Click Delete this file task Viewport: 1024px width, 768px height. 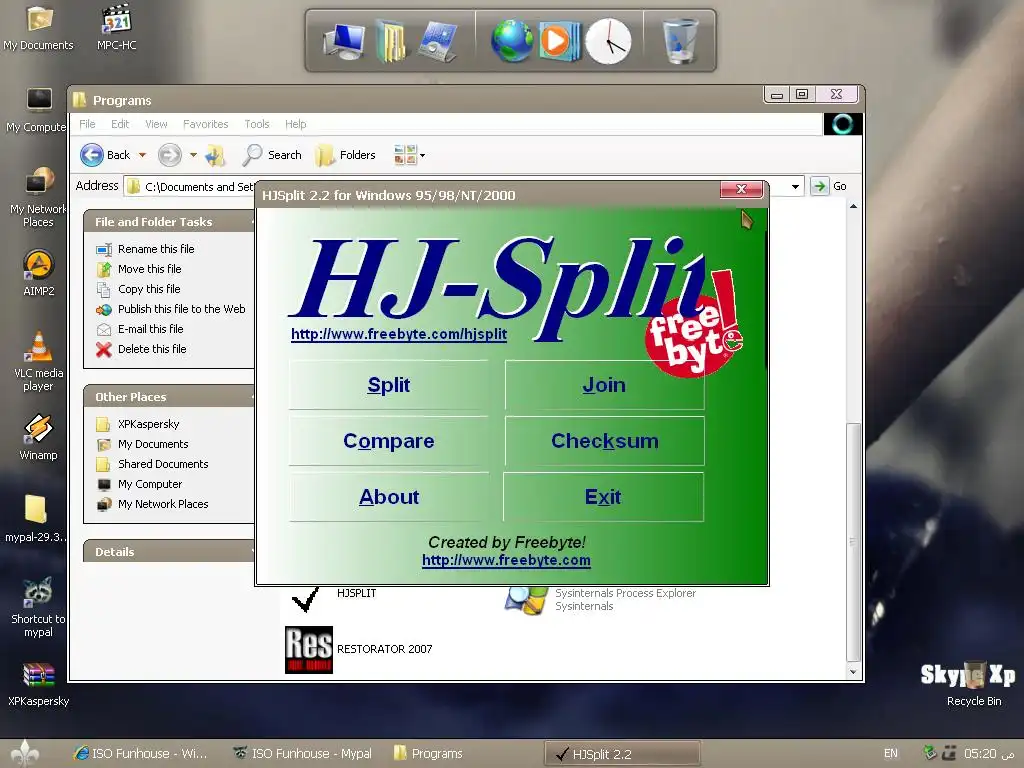141,349
